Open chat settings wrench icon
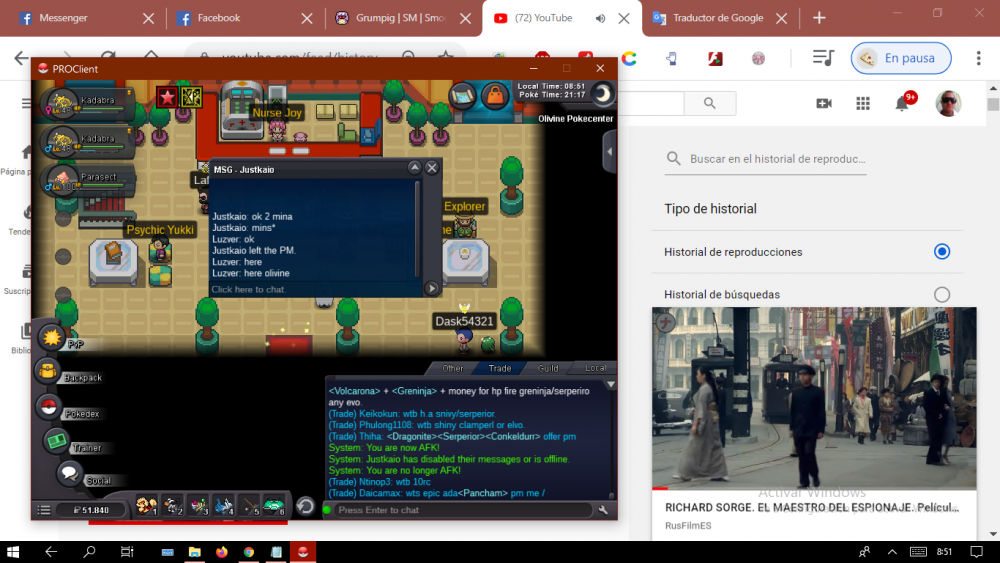 [603, 510]
